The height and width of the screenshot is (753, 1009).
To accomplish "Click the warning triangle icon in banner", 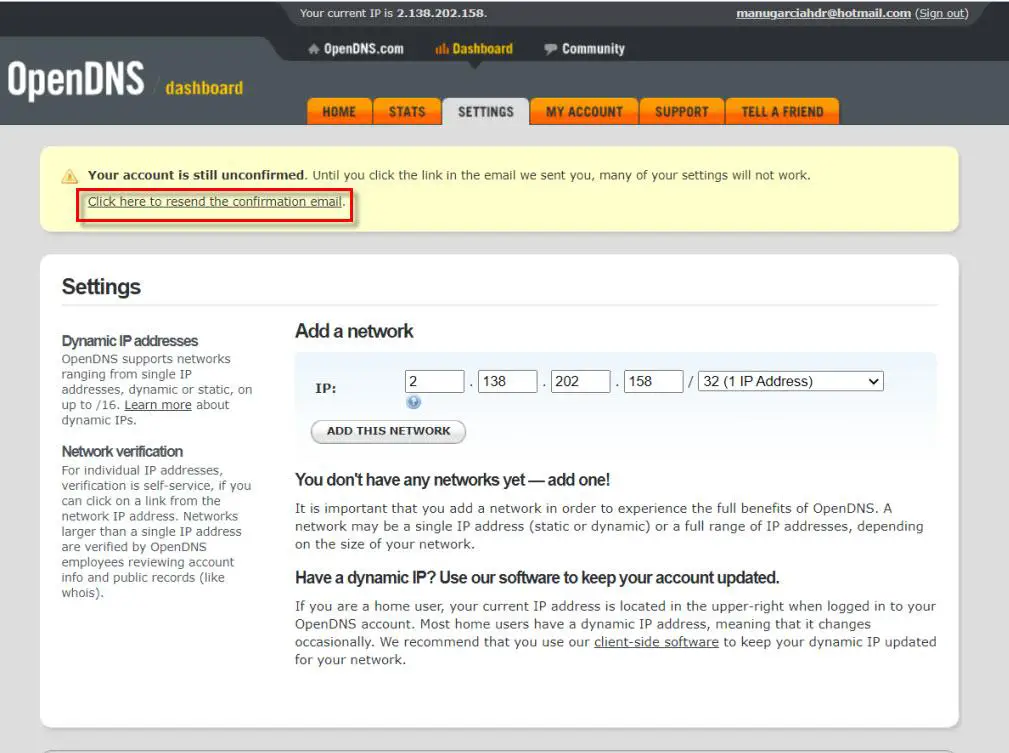I will click(x=69, y=176).
